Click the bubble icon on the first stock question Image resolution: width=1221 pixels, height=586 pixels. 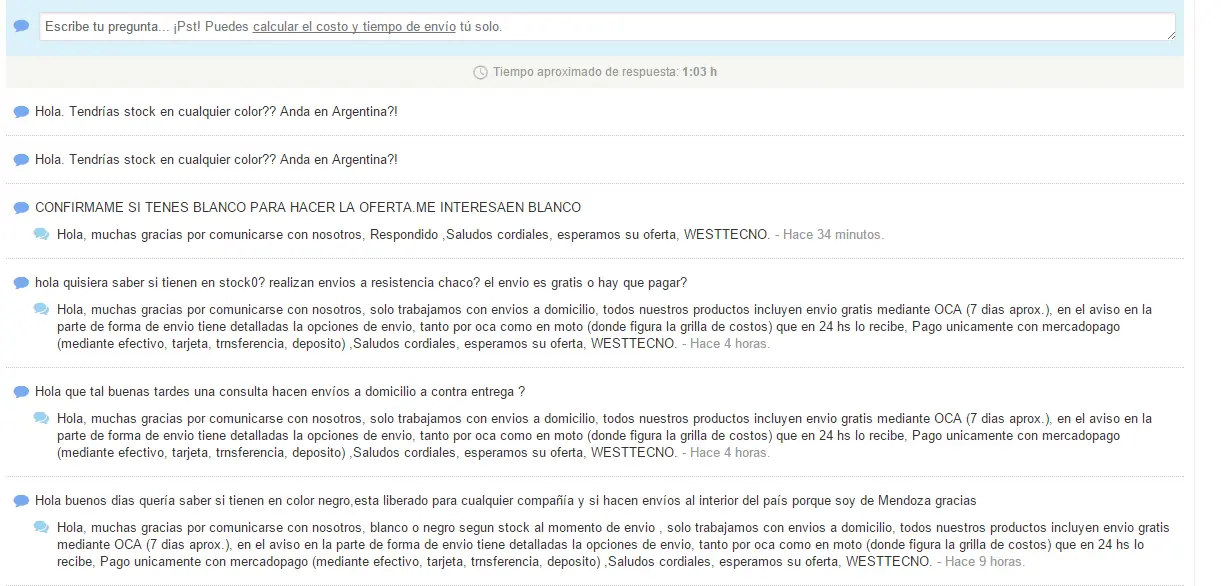19,111
